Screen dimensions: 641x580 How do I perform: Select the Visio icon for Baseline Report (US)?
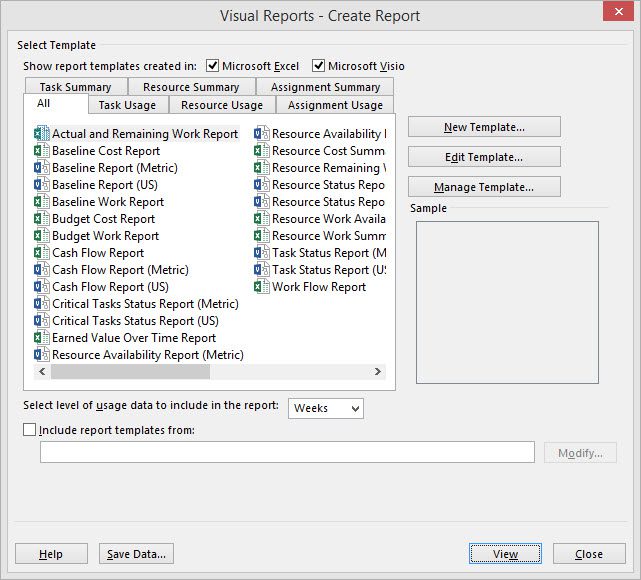(42, 185)
